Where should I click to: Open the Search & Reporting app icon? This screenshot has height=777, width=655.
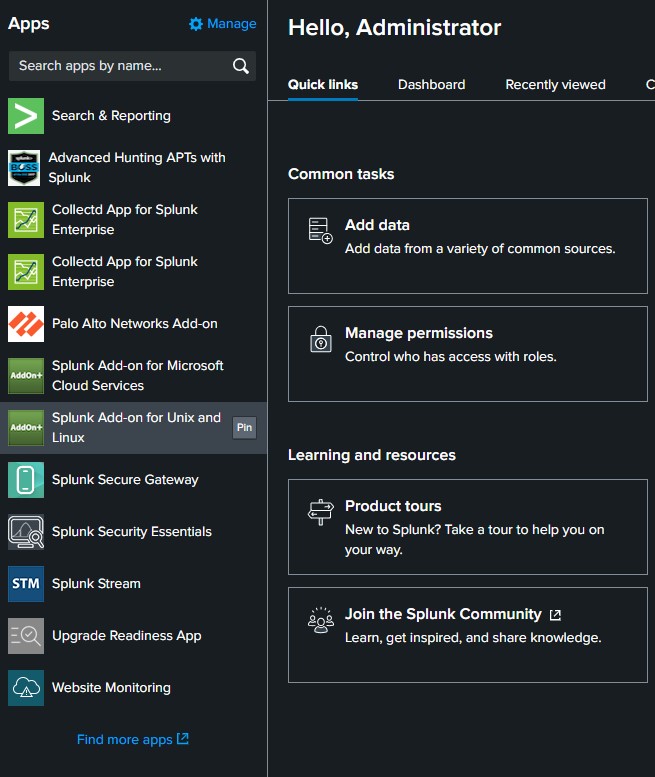(x=26, y=116)
